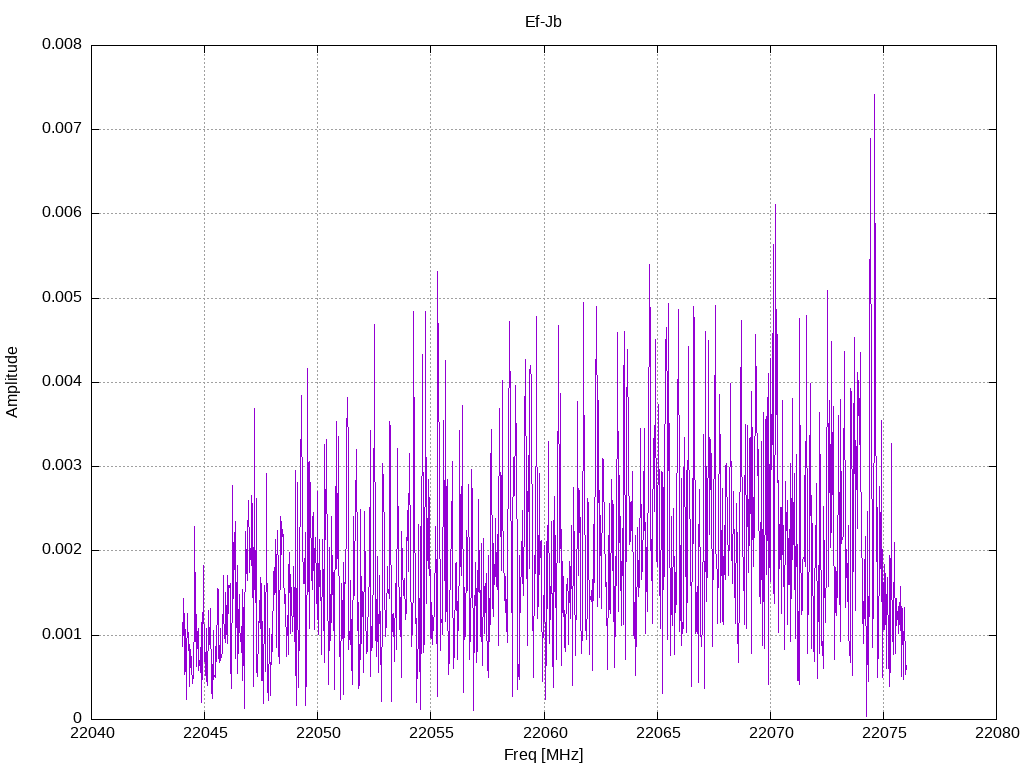
Task: Click the 0.002 y-axis tick label
Action: [62, 550]
